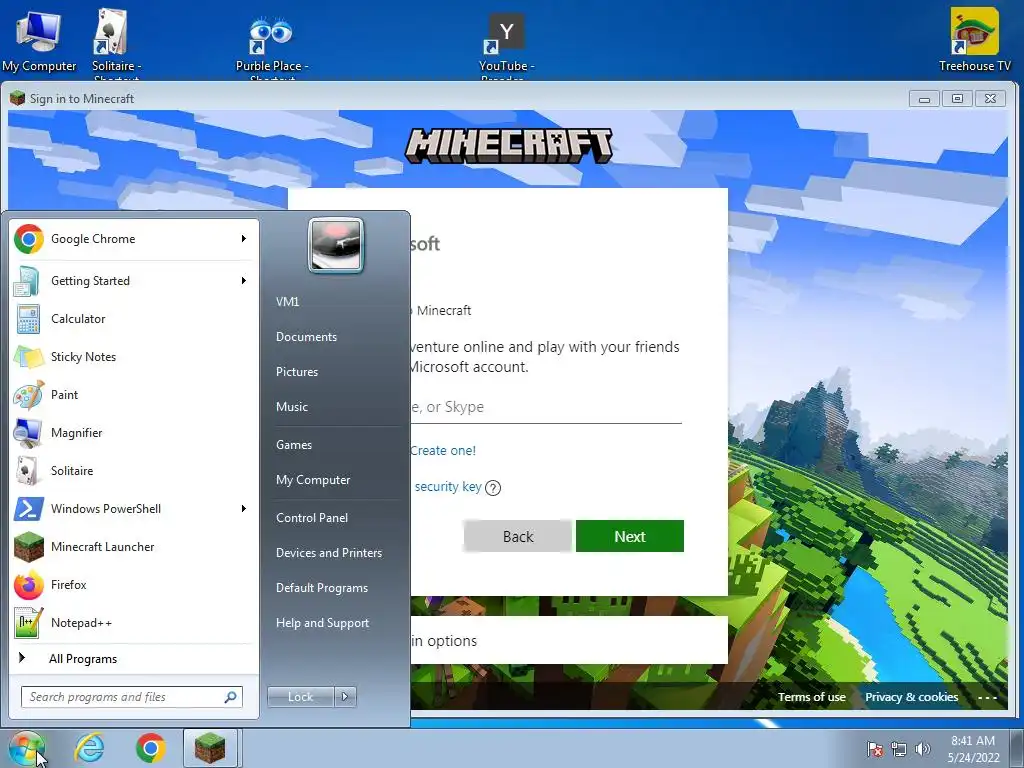Click the security key sign-in link
This screenshot has width=1024, height=768.
coord(448,487)
